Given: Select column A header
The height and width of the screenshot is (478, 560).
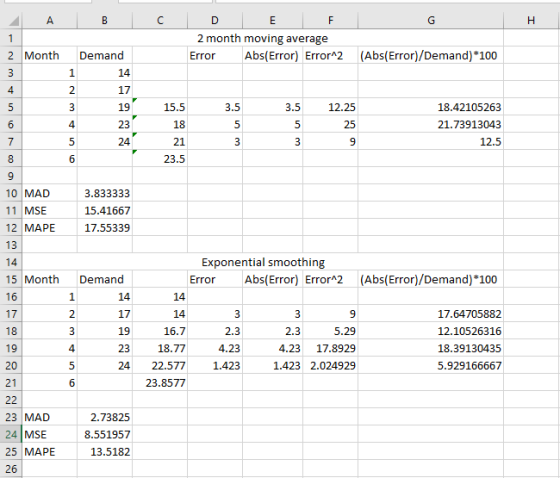Looking at the screenshot, I should click(50, 21).
